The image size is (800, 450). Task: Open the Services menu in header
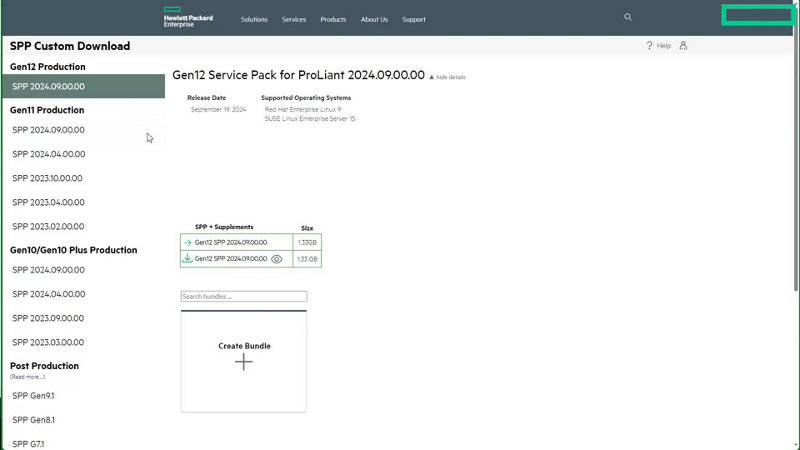(x=294, y=19)
